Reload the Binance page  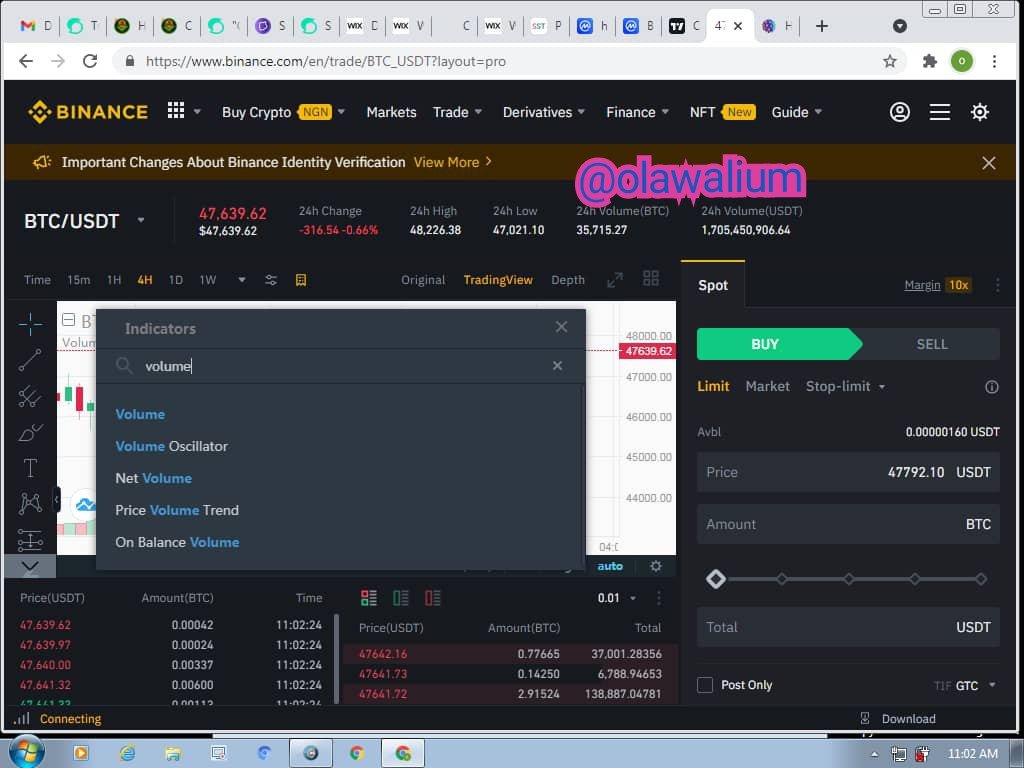point(90,61)
